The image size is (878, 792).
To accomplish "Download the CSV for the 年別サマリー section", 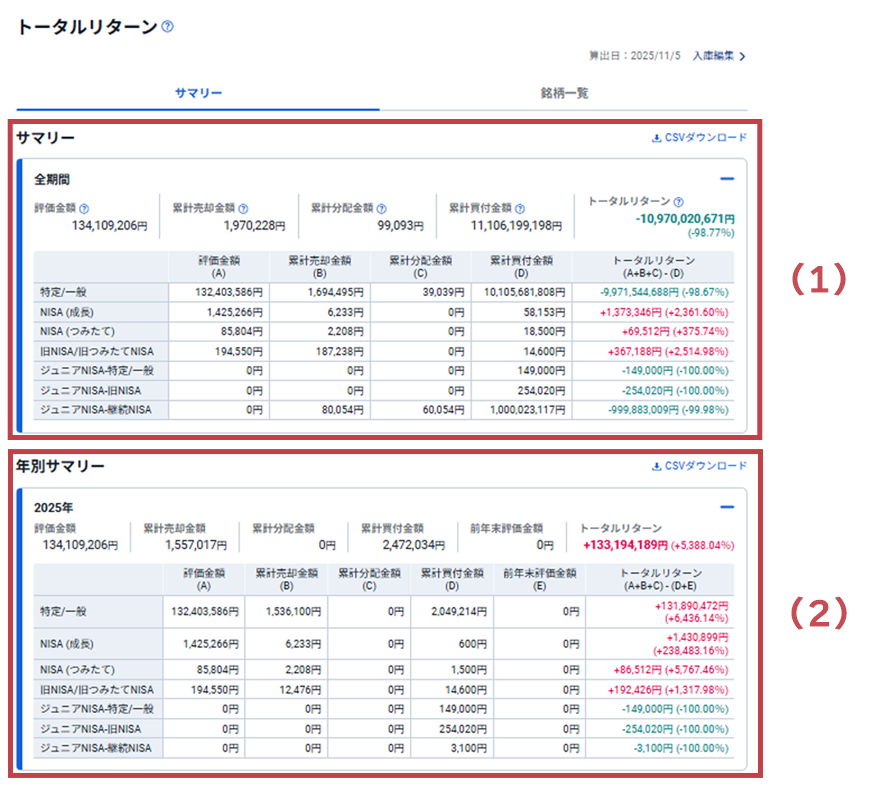I will click(x=699, y=466).
